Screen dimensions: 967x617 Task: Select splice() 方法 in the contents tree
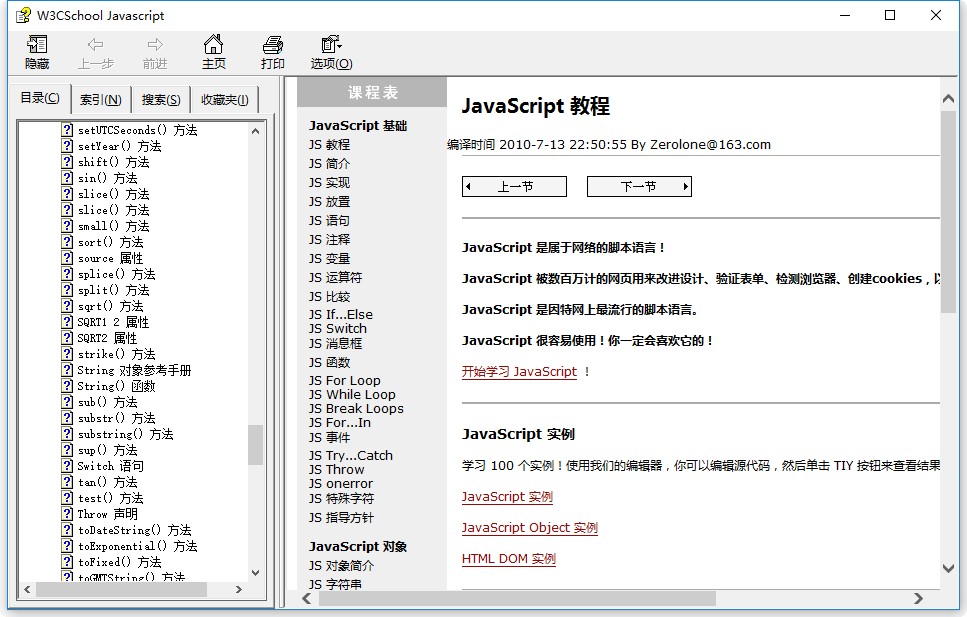pyautogui.click(x=116, y=274)
